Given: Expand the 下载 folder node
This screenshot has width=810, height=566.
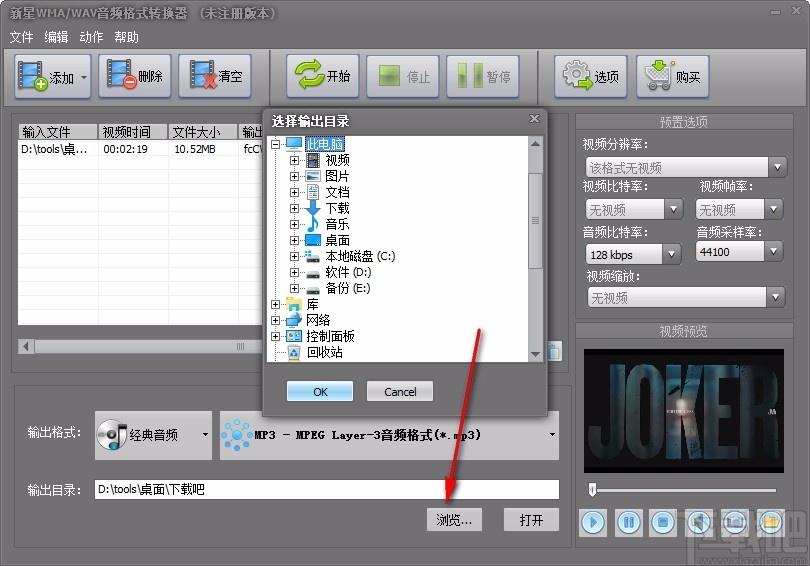Looking at the screenshot, I should tap(294, 209).
